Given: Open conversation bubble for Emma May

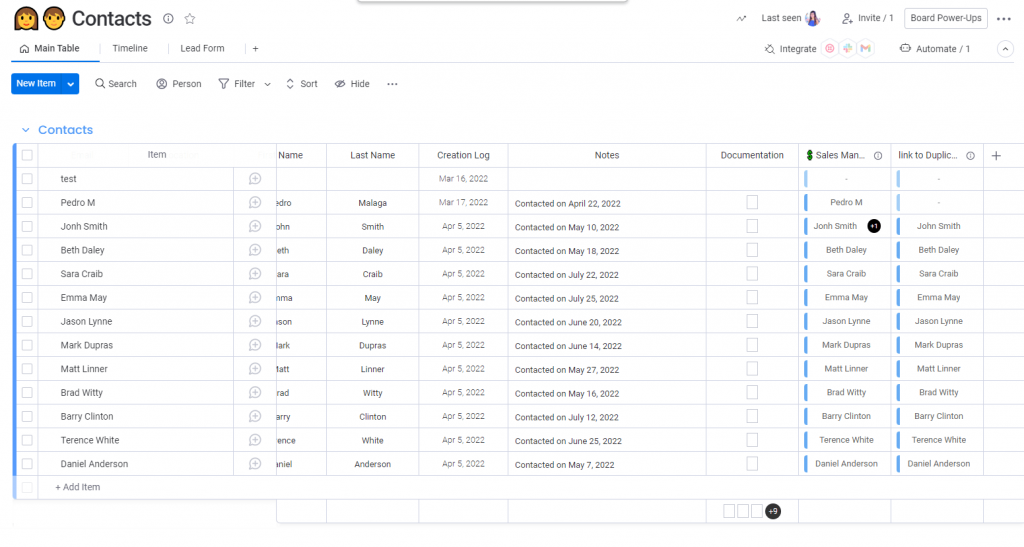Looking at the screenshot, I should 255,298.
